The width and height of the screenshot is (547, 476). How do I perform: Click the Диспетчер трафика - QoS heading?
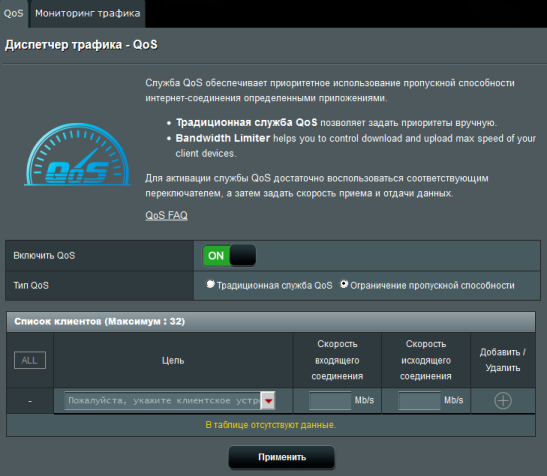[81, 45]
